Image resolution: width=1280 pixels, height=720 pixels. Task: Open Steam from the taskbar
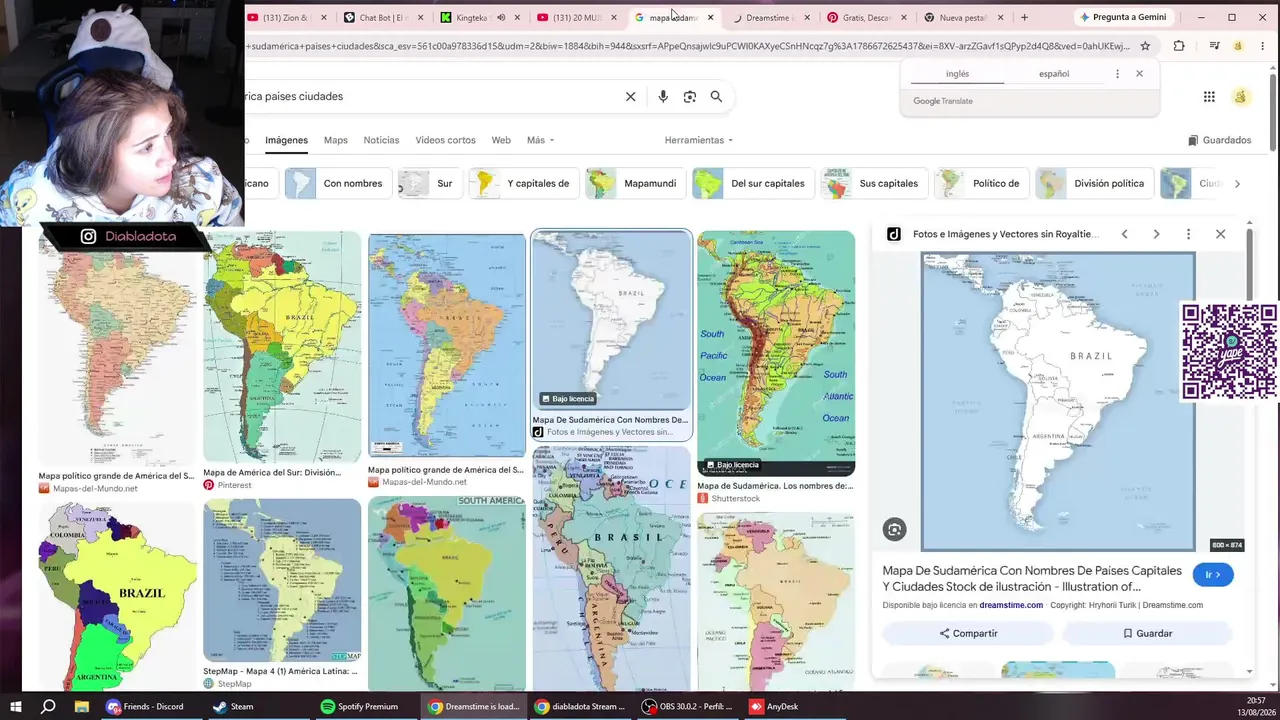[x=234, y=706]
